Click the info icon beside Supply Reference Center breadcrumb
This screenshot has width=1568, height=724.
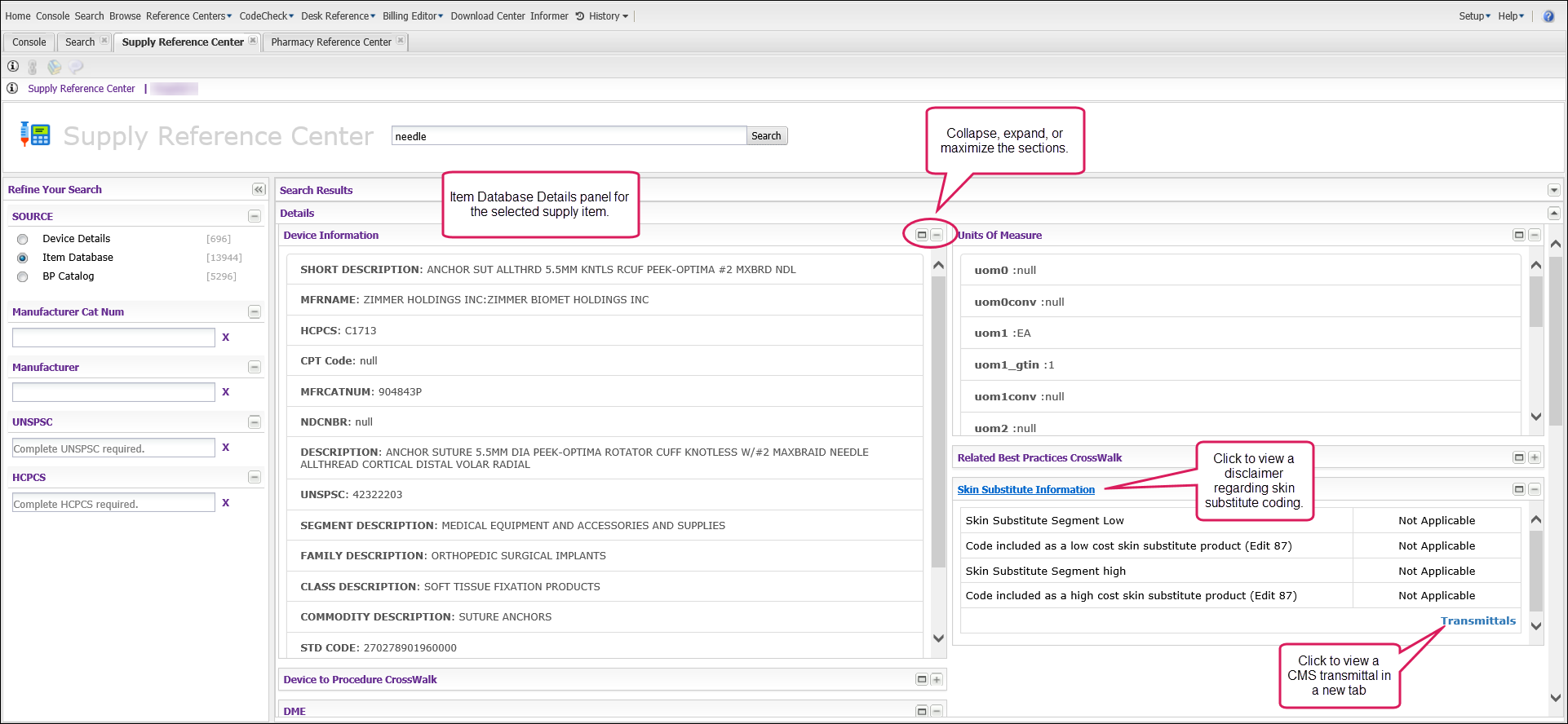(12, 88)
